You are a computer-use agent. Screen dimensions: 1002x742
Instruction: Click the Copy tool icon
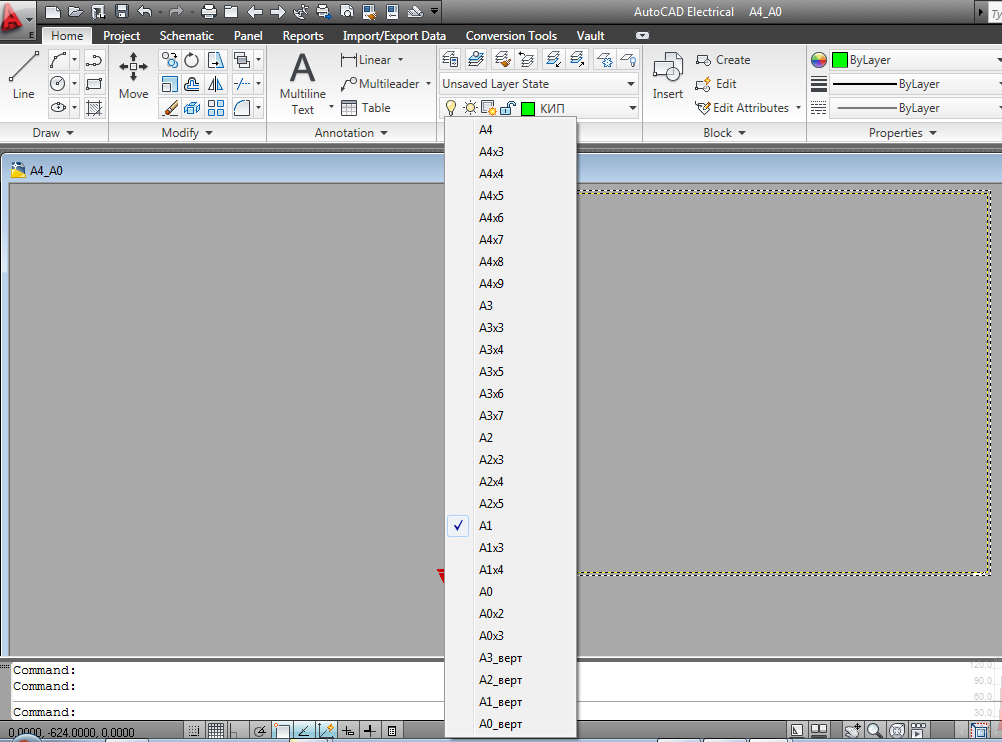coord(170,61)
